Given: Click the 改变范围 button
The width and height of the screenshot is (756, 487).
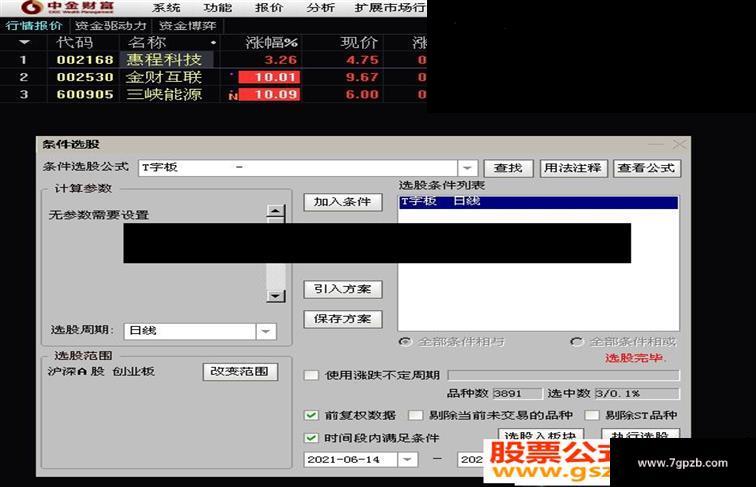Looking at the screenshot, I should click(240, 372).
